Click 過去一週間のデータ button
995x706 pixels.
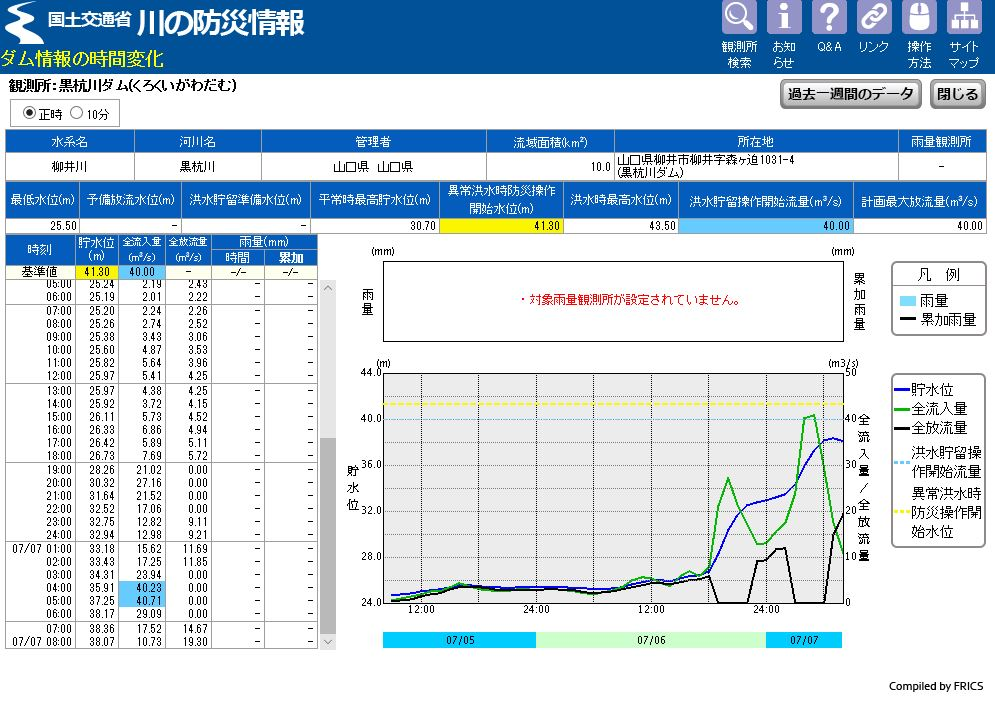pos(850,95)
